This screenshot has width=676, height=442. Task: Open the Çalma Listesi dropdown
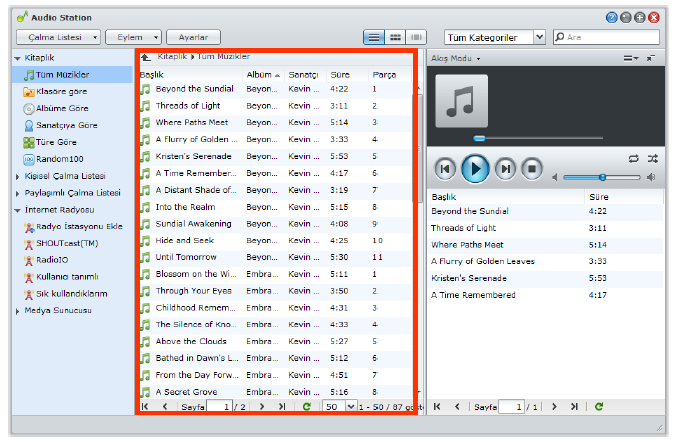coord(59,37)
